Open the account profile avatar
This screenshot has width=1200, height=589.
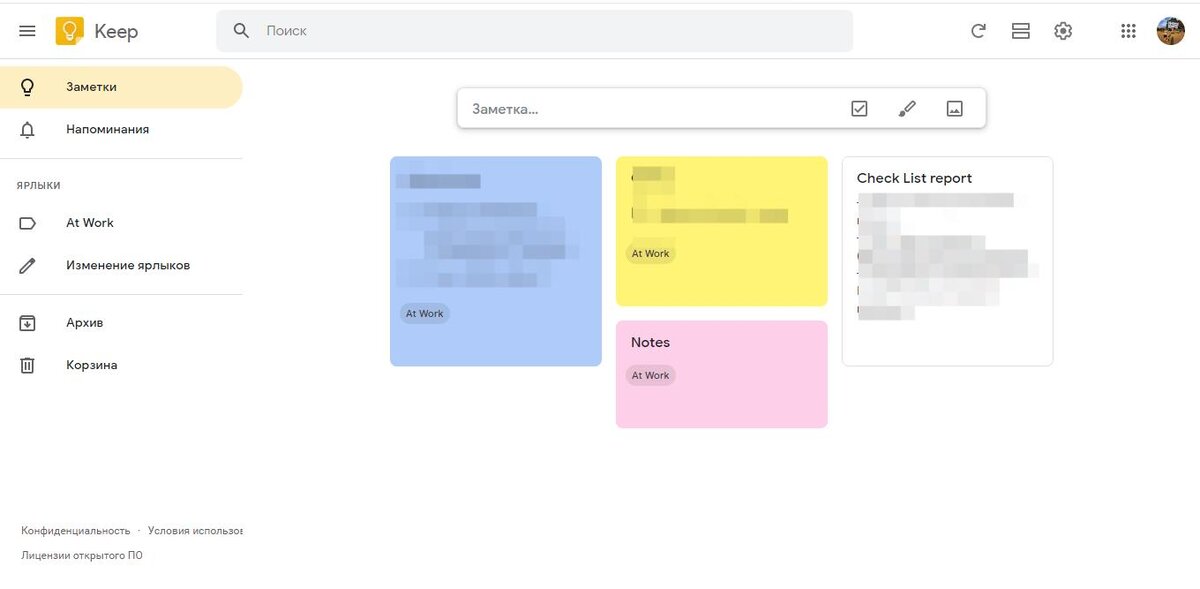pos(1171,31)
